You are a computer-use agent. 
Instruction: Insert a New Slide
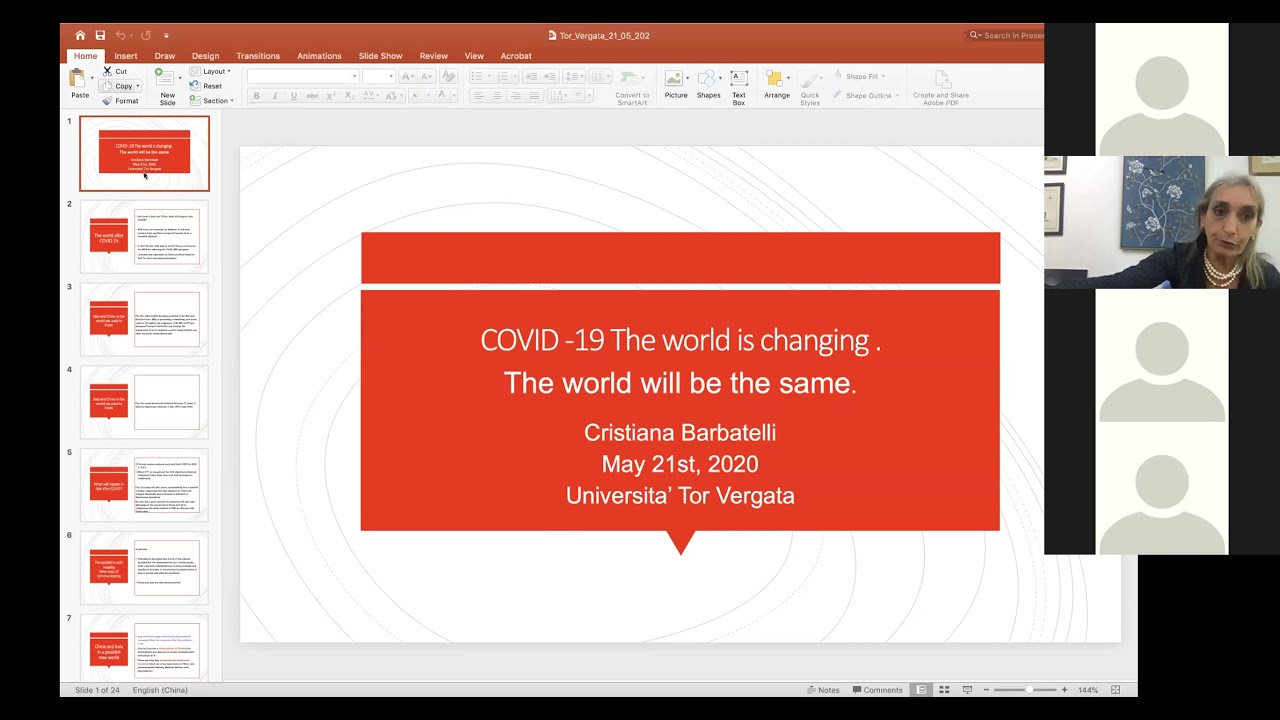coord(167,87)
